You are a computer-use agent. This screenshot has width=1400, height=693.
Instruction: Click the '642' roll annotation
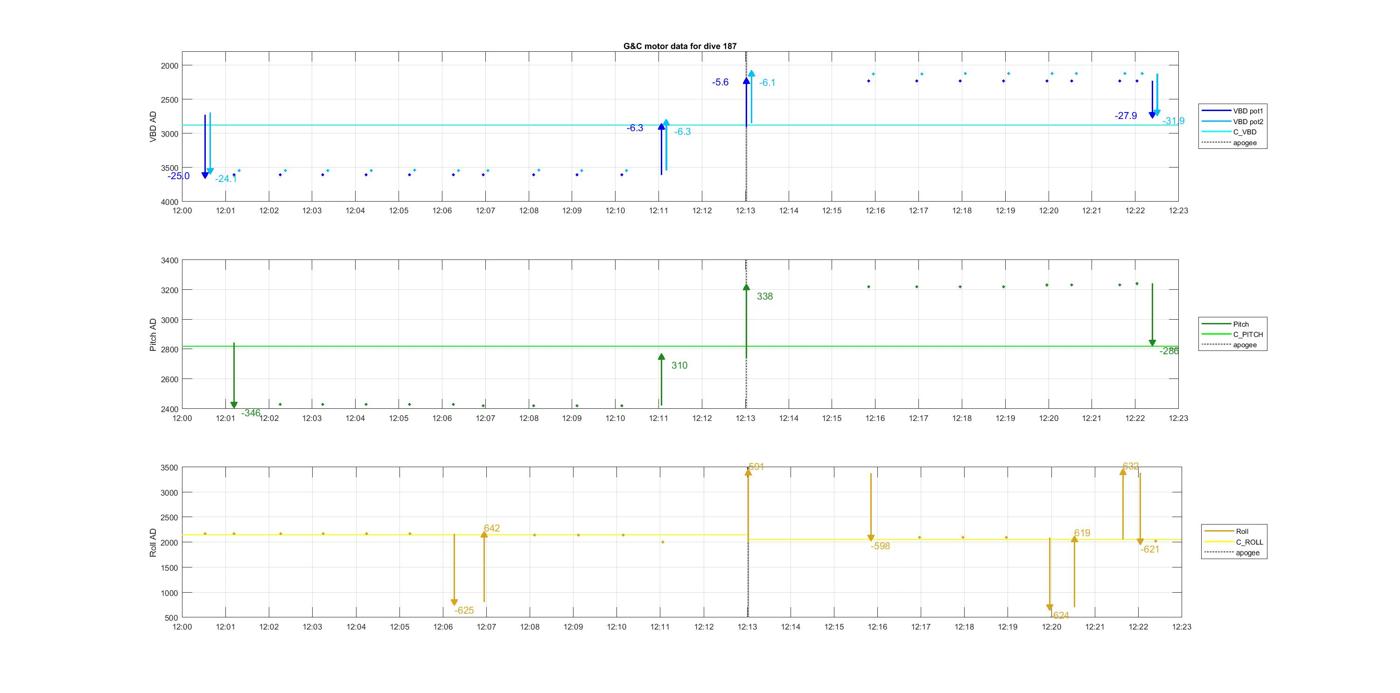point(492,529)
